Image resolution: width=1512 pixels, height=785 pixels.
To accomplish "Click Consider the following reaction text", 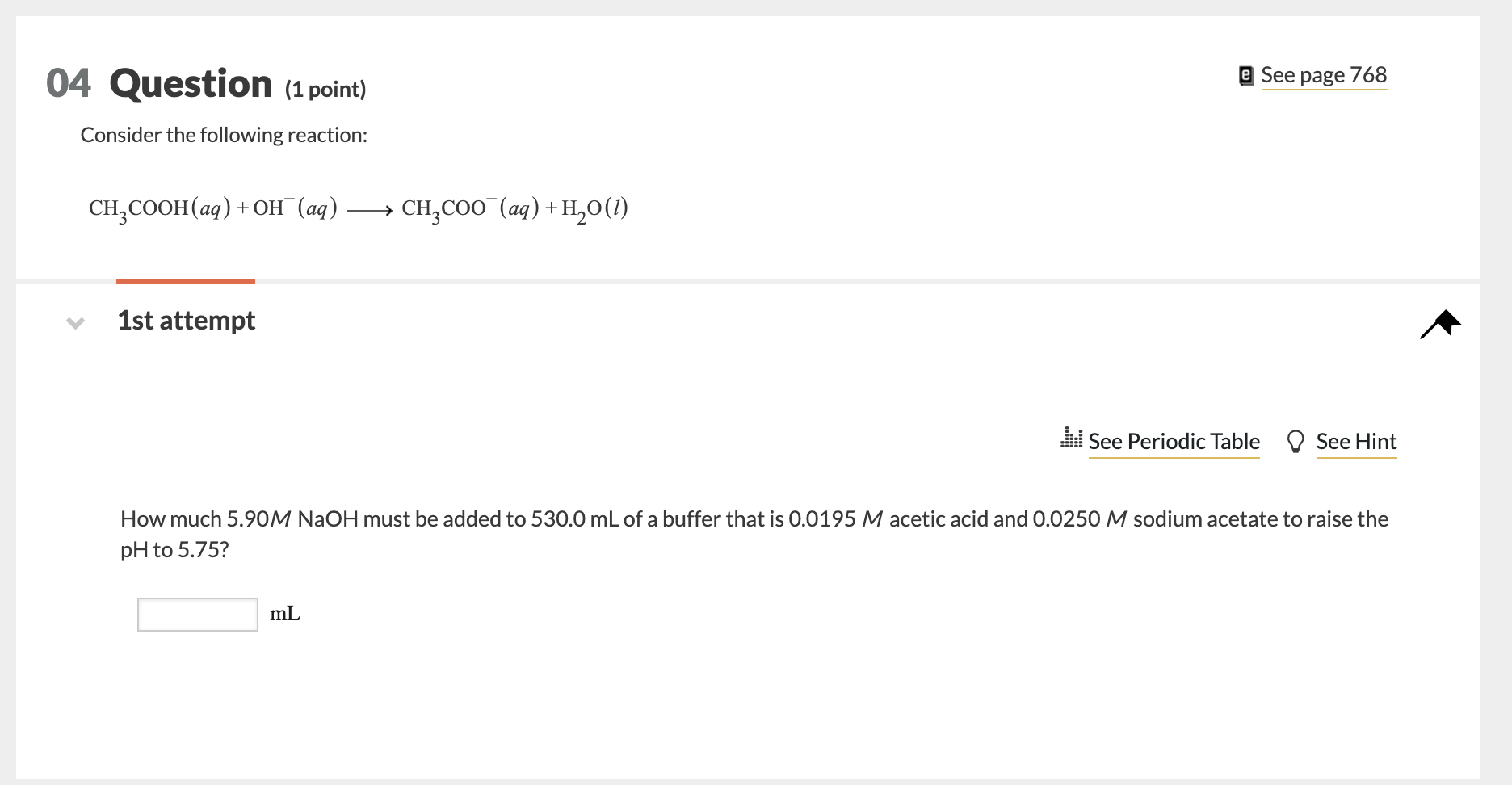I will pos(224,135).
